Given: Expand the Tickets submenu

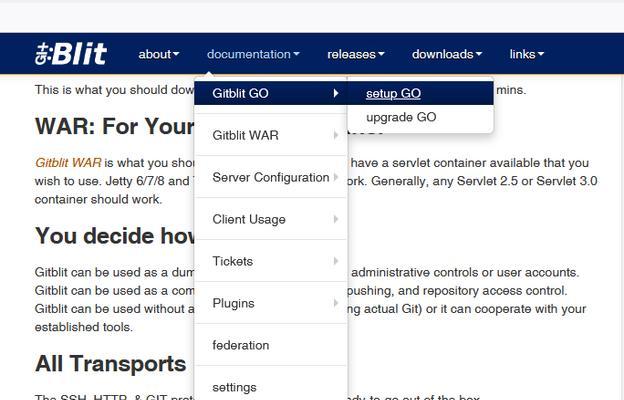Looking at the screenshot, I should click(x=271, y=261).
